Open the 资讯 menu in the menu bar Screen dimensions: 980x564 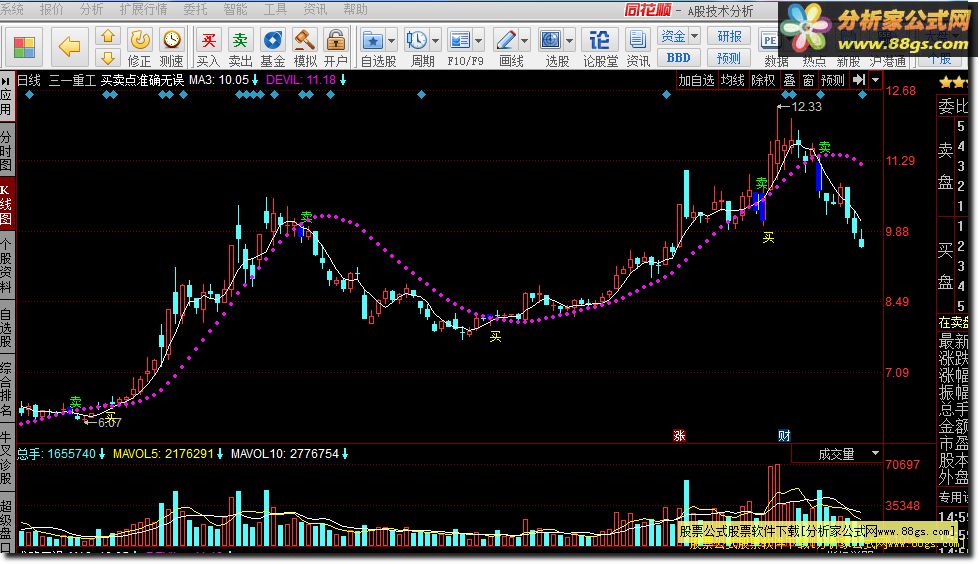[x=315, y=9]
